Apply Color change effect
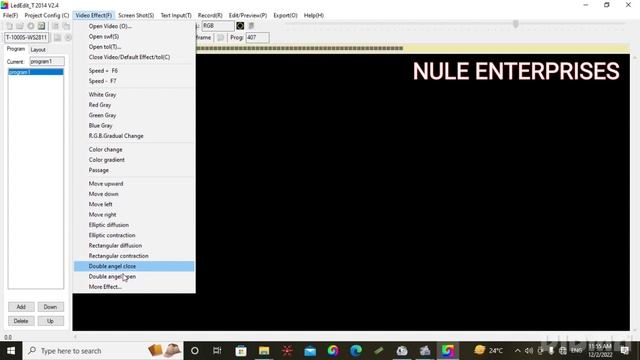 (x=134, y=149)
